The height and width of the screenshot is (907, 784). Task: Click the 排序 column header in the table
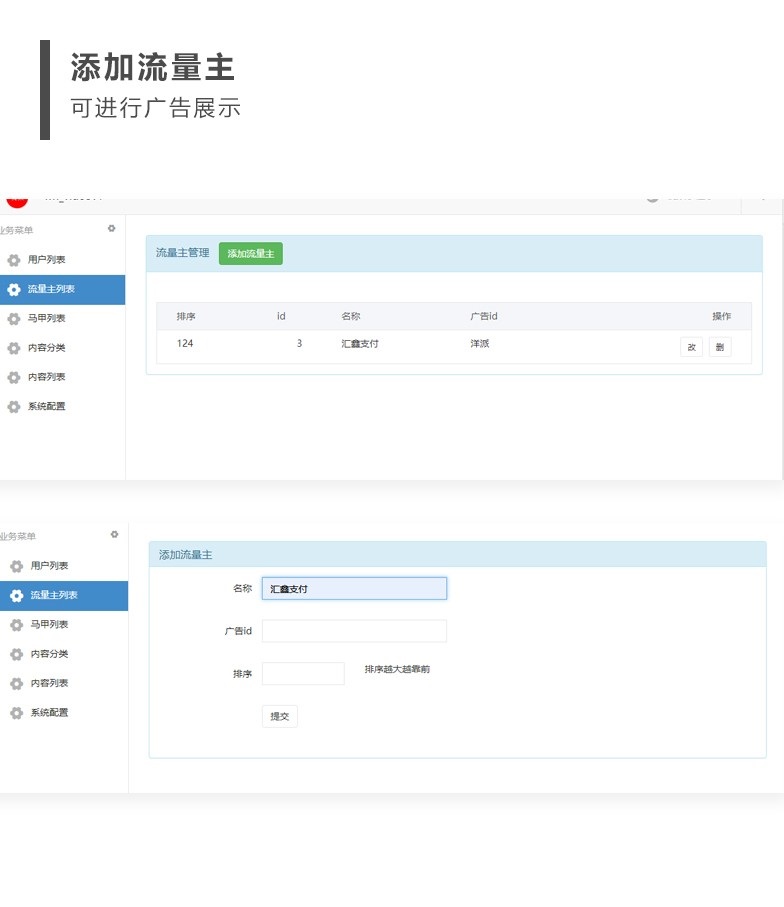click(186, 316)
